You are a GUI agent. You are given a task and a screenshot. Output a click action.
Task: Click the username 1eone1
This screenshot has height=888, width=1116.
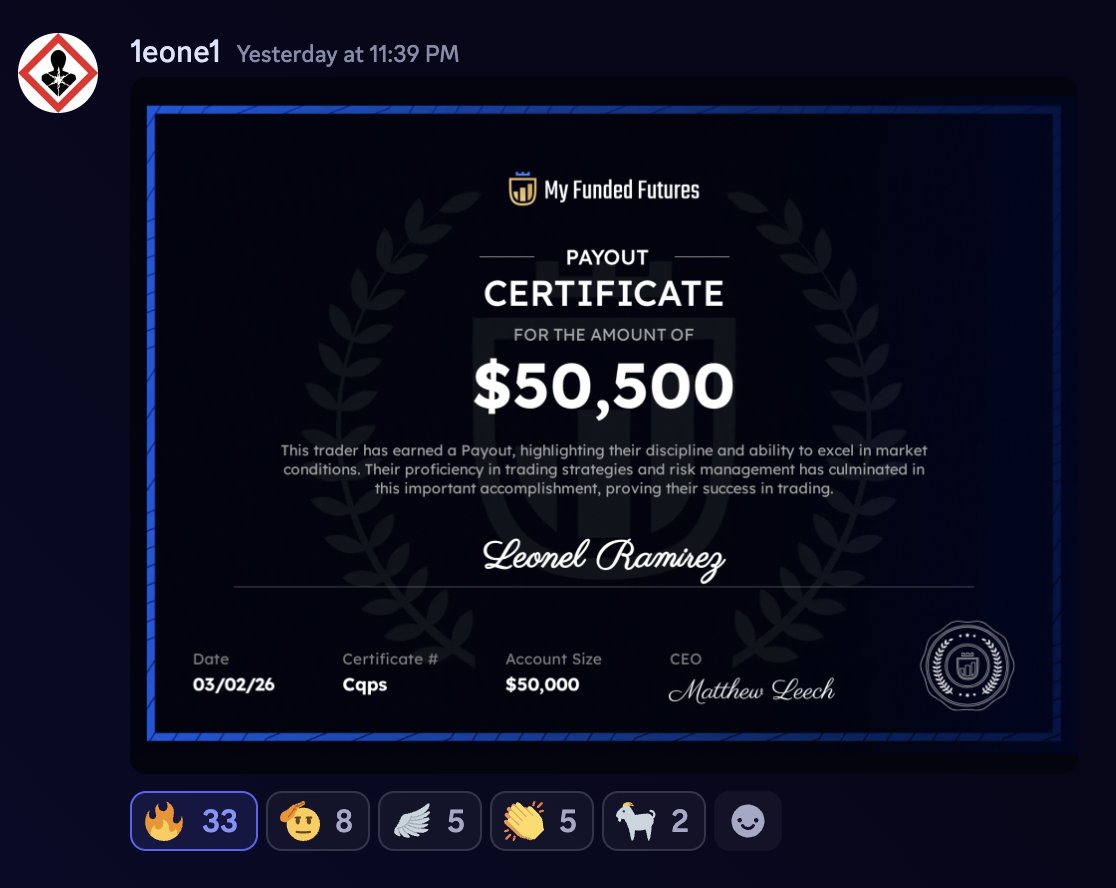click(x=175, y=53)
